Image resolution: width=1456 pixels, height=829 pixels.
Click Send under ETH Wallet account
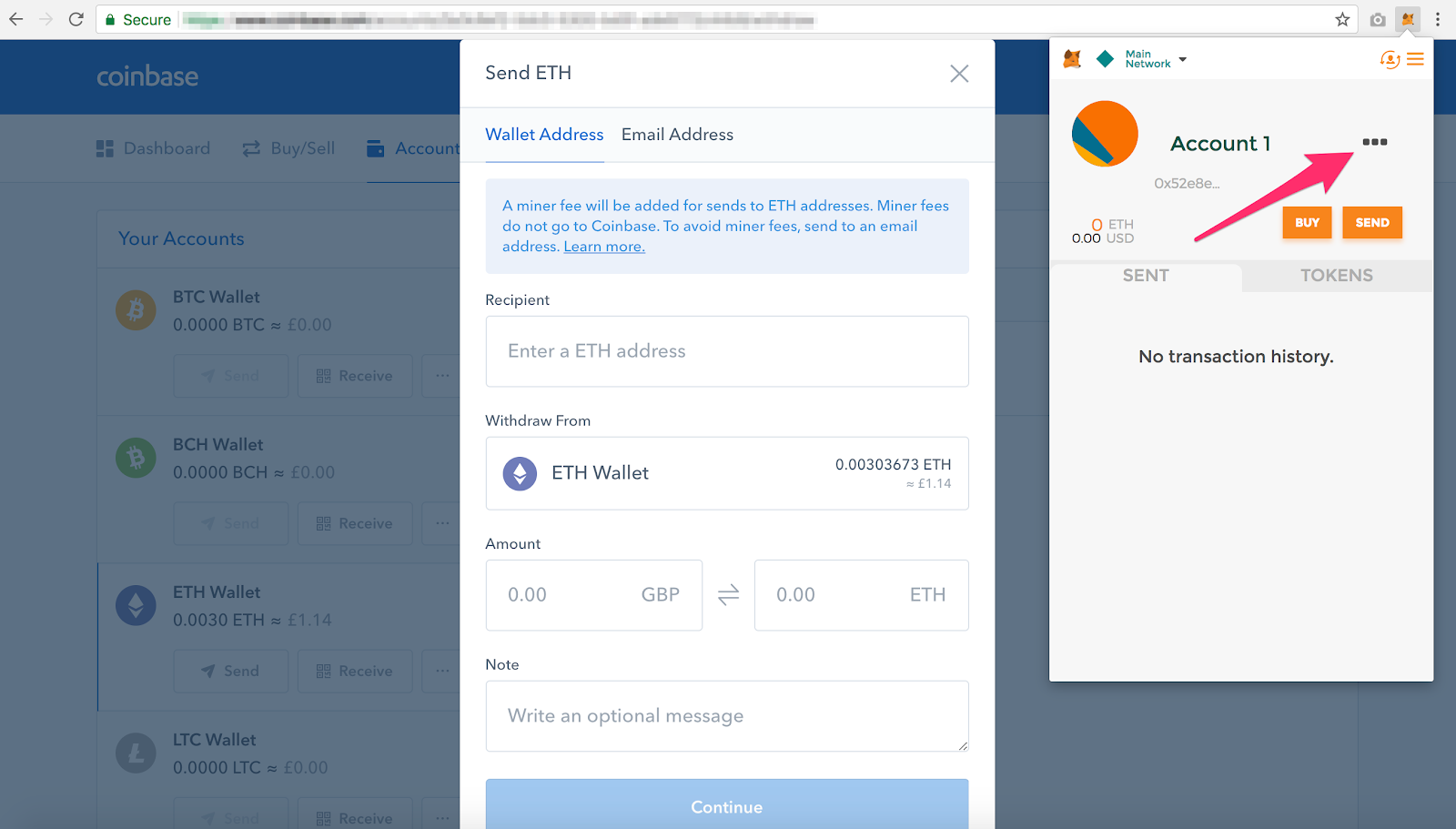tap(231, 671)
